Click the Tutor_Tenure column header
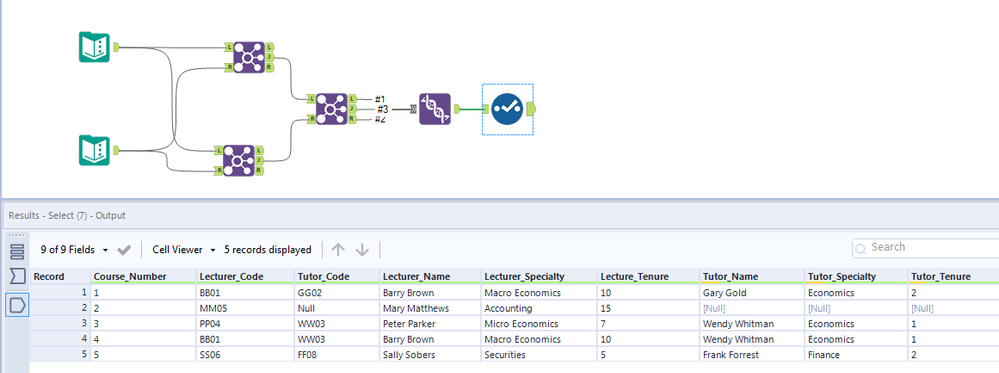The height and width of the screenshot is (373, 999). click(953, 277)
